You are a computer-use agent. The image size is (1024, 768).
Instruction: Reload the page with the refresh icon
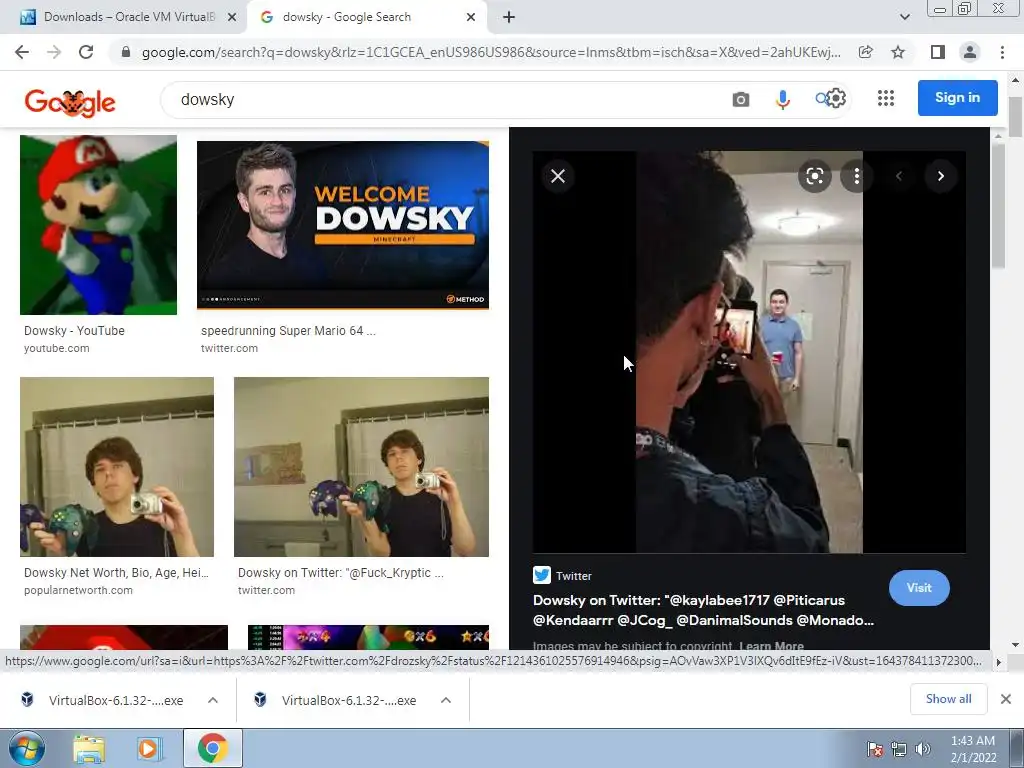(86, 52)
